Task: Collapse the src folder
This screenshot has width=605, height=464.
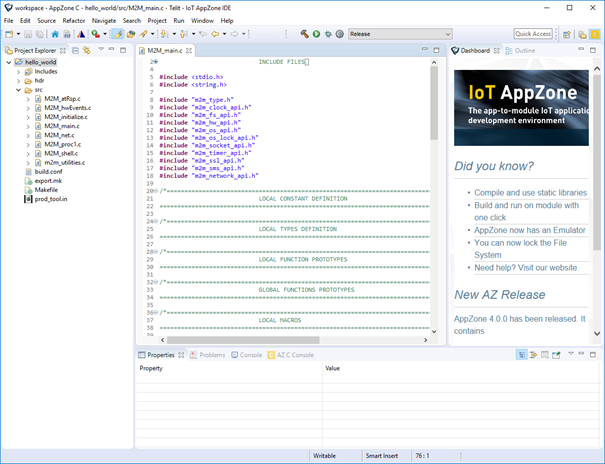Action: (x=18, y=90)
